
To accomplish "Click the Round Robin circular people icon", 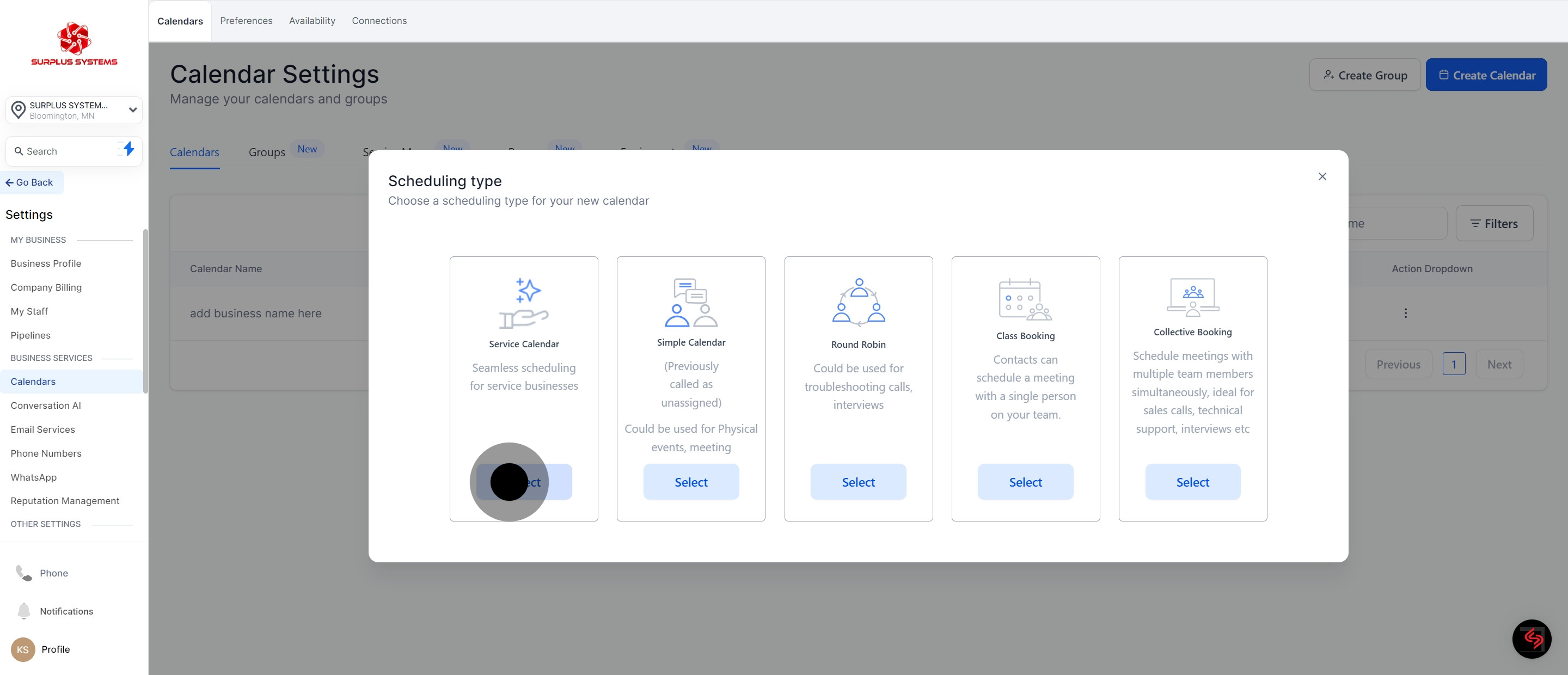I will pyautogui.click(x=858, y=303).
